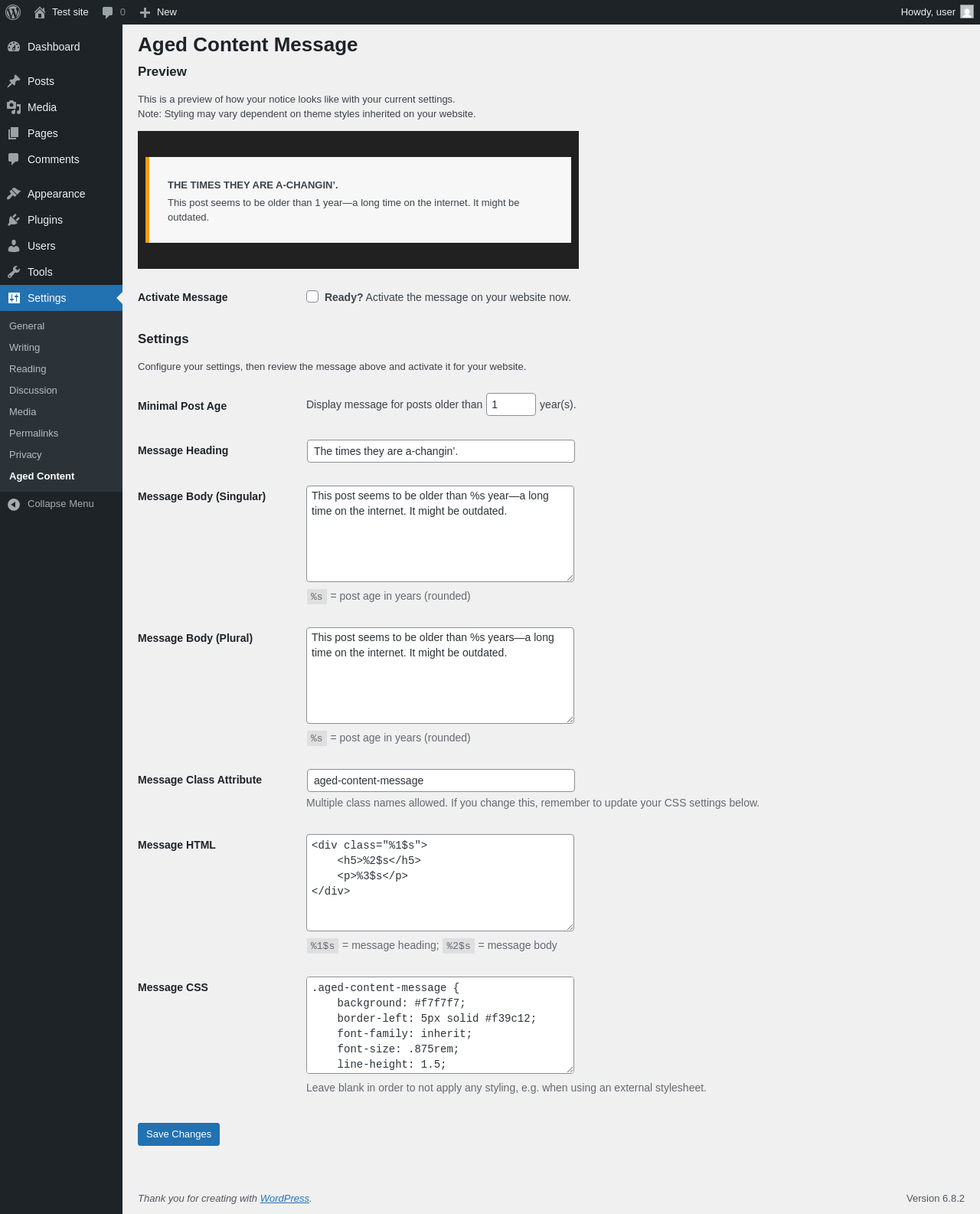980x1214 pixels.
Task: Focus the Message Class Attribute field
Action: point(441,780)
